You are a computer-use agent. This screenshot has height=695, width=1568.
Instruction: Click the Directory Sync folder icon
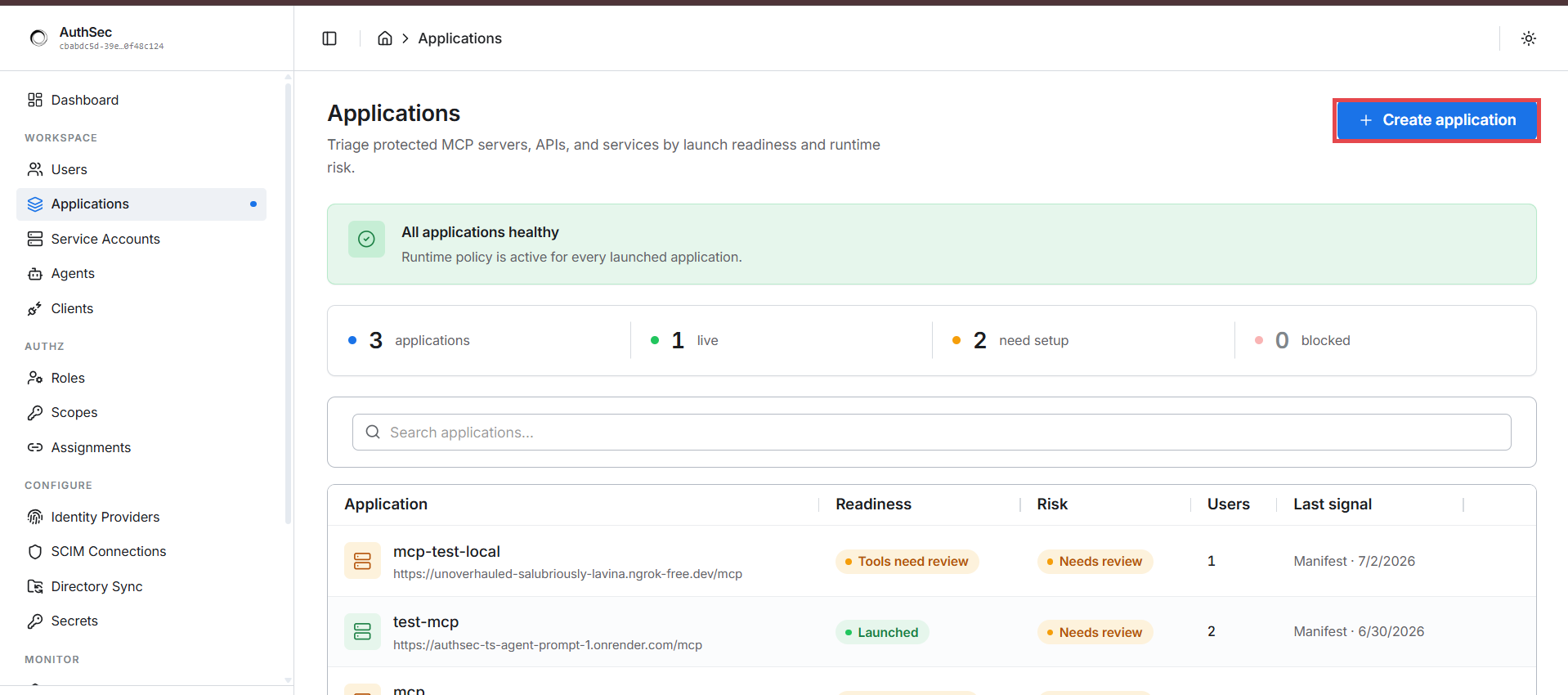point(35,586)
